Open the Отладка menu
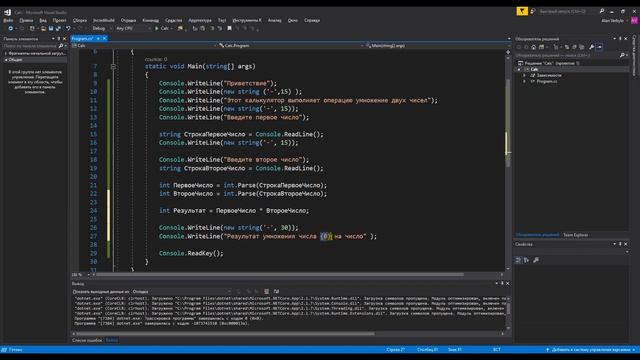 tap(128, 20)
